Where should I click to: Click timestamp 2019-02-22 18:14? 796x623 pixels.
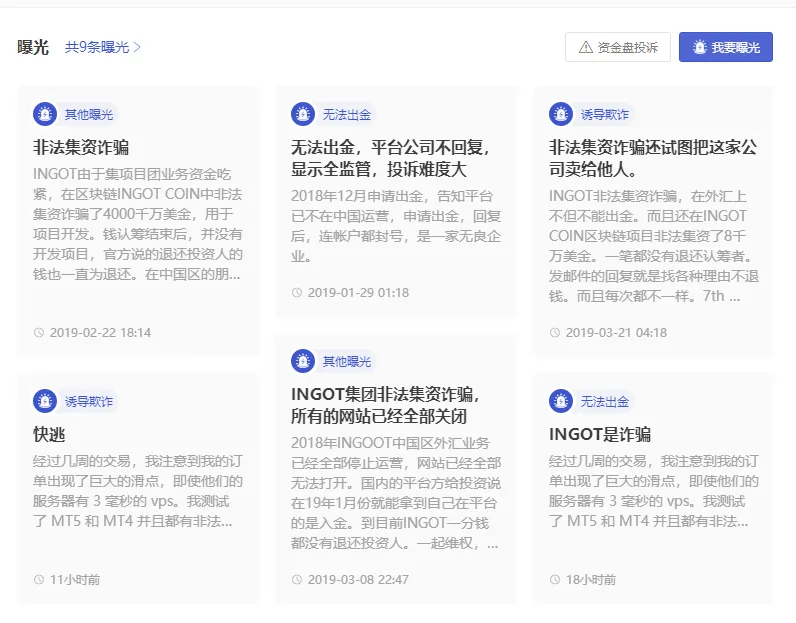click(100, 333)
